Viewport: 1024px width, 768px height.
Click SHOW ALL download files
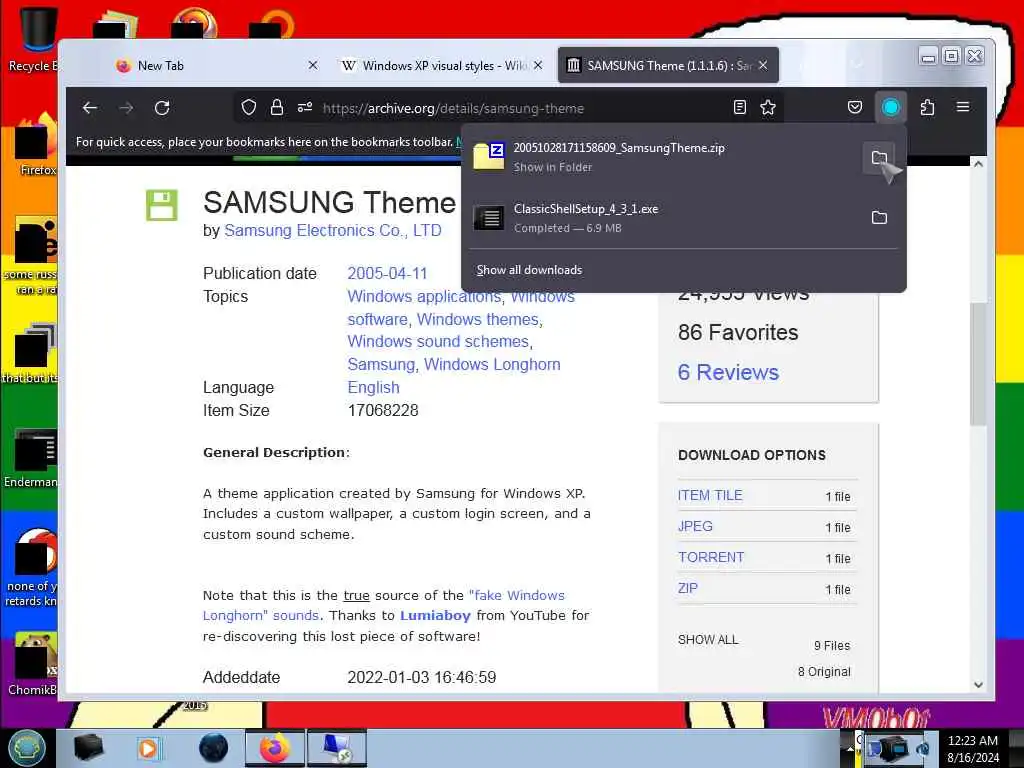[x=708, y=639]
